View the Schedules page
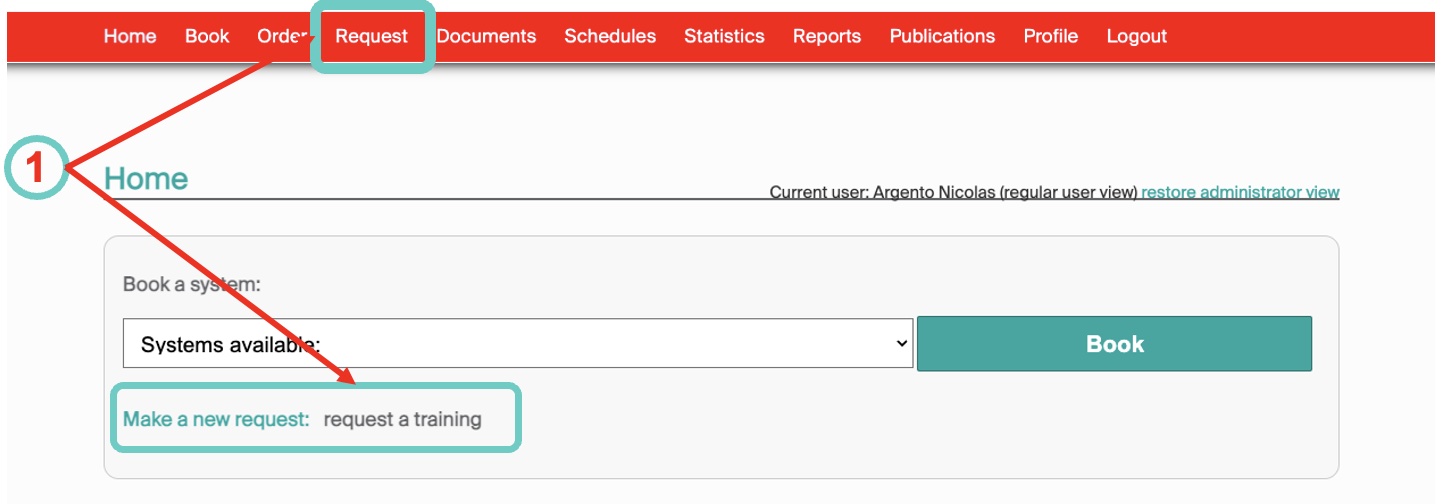The width and height of the screenshot is (1444, 504). [x=610, y=36]
